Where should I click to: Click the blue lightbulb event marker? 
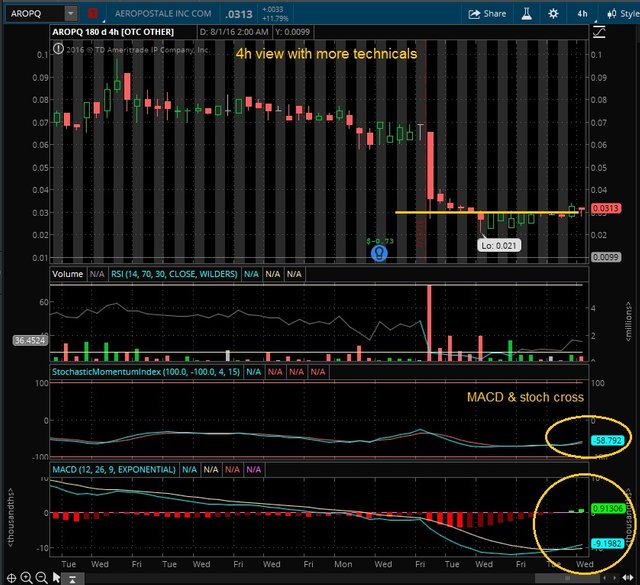(379, 253)
